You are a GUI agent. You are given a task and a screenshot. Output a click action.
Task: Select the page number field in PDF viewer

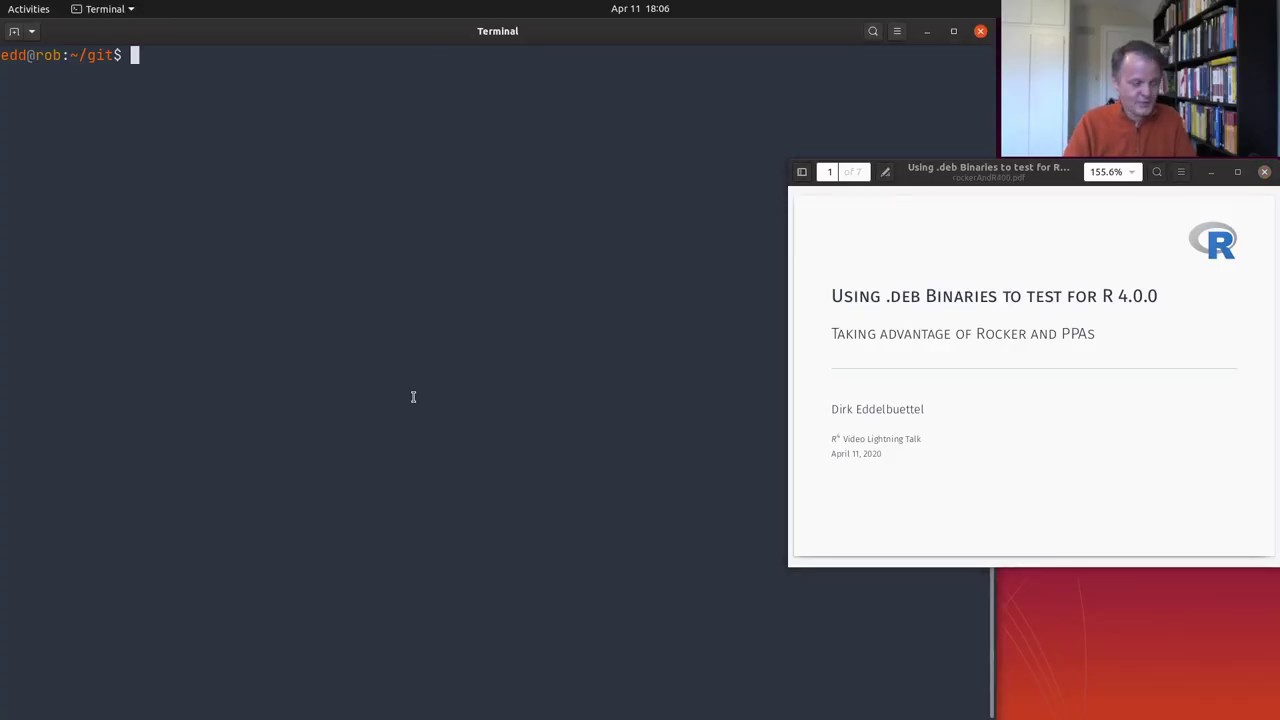(x=829, y=172)
